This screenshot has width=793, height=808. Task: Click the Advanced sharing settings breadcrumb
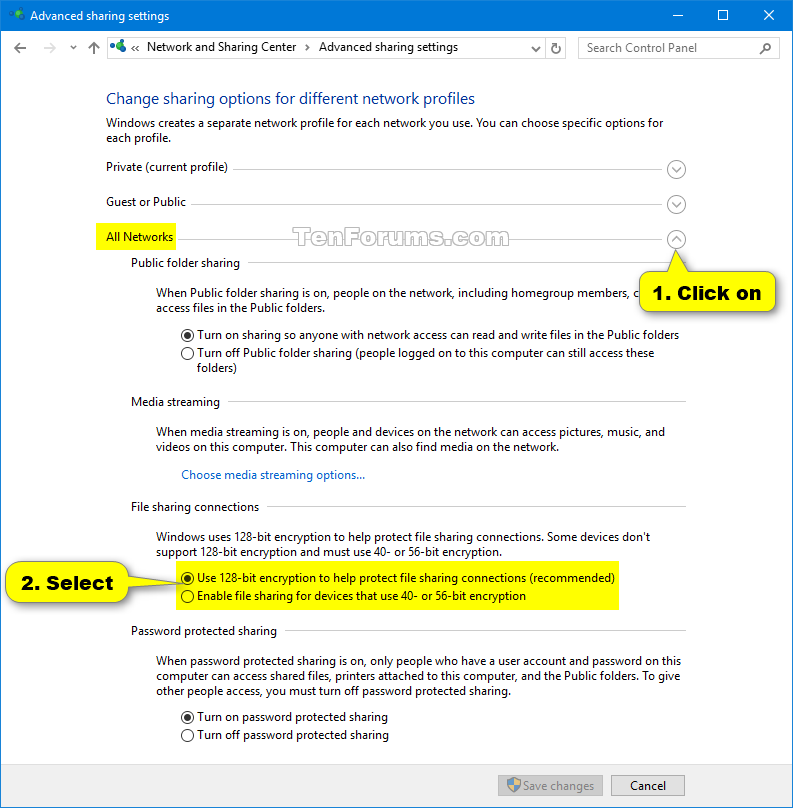[x=388, y=47]
